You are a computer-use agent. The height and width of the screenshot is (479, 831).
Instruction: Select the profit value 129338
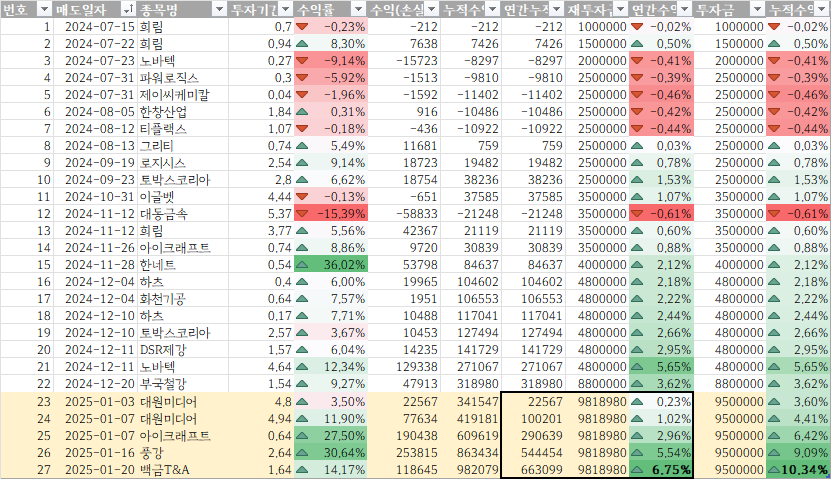coord(404,367)
